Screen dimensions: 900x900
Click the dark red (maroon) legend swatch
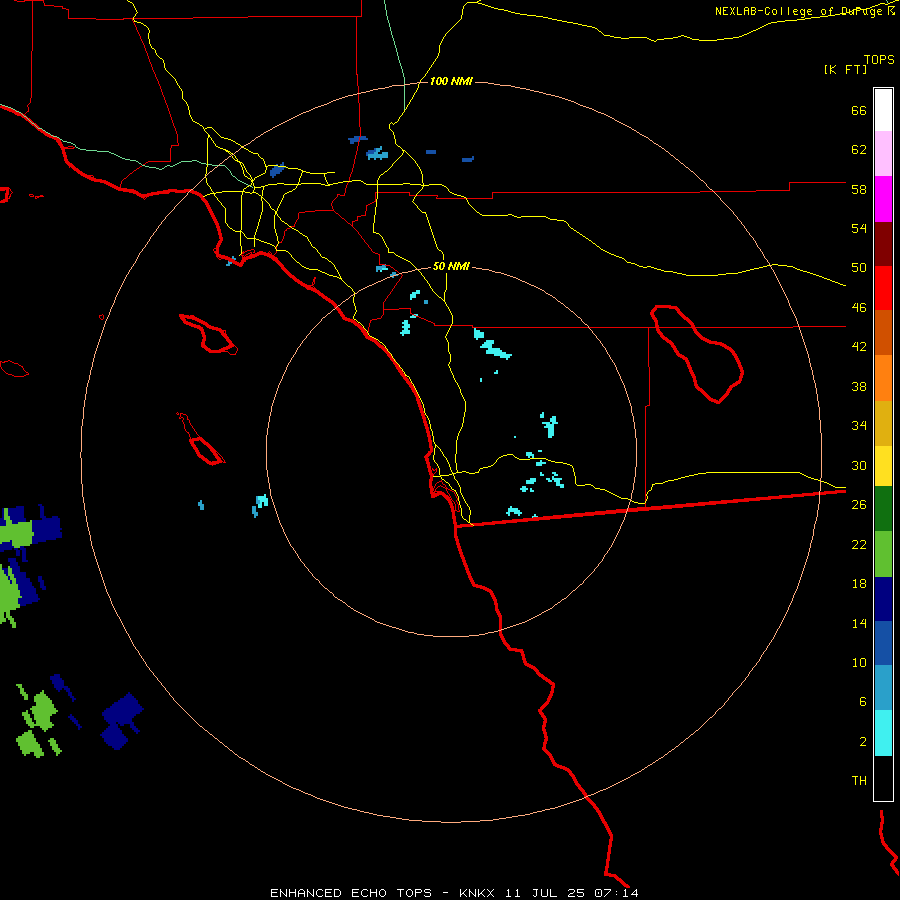click(x=883, y=245)
